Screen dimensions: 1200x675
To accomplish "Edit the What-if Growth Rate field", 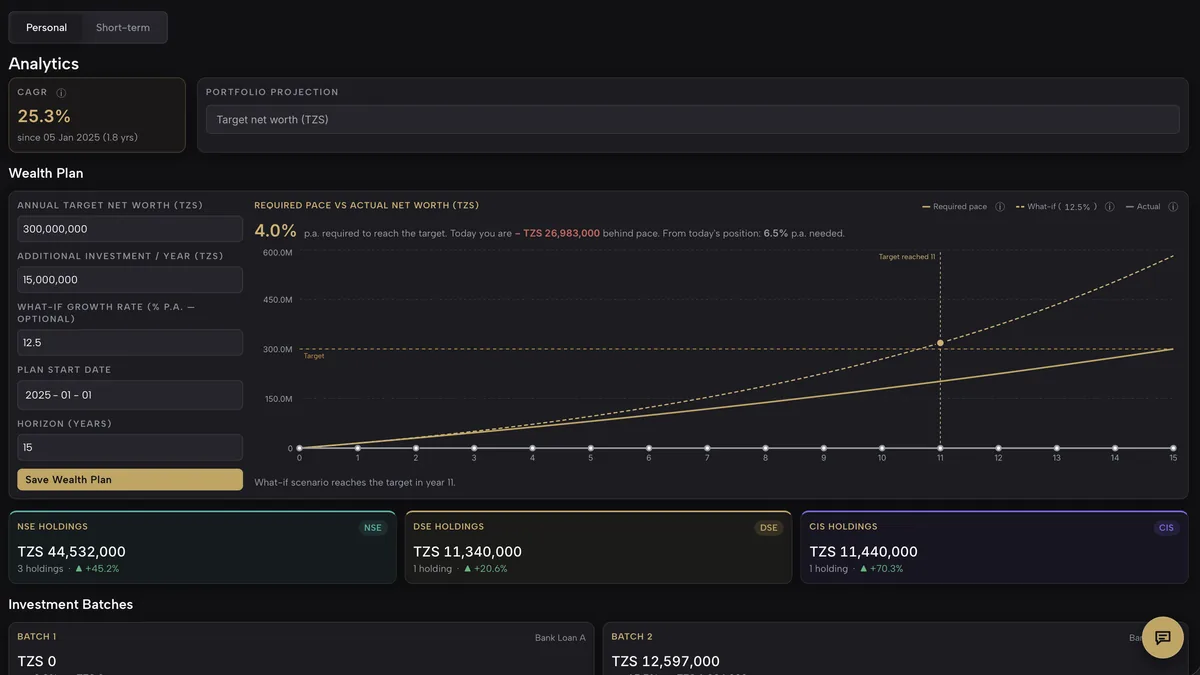I will [x=130, y=343].
